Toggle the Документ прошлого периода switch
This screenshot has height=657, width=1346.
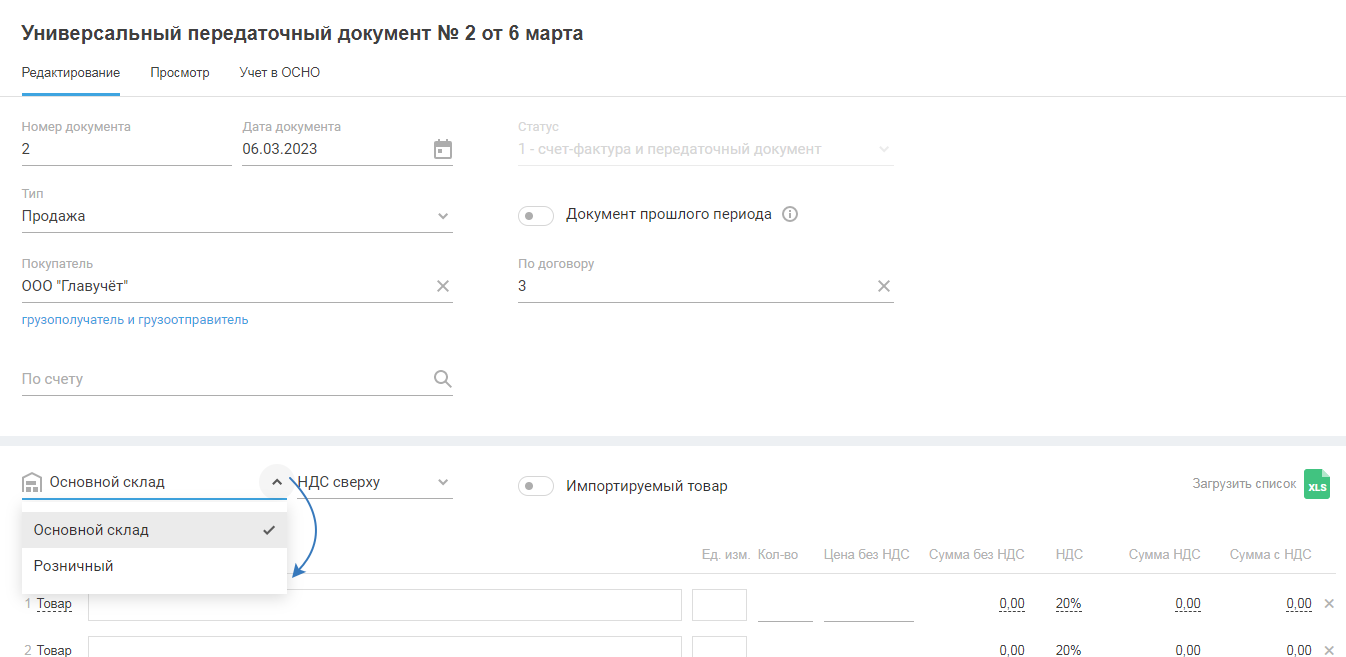pyautogui.click(x=536, y=216)
